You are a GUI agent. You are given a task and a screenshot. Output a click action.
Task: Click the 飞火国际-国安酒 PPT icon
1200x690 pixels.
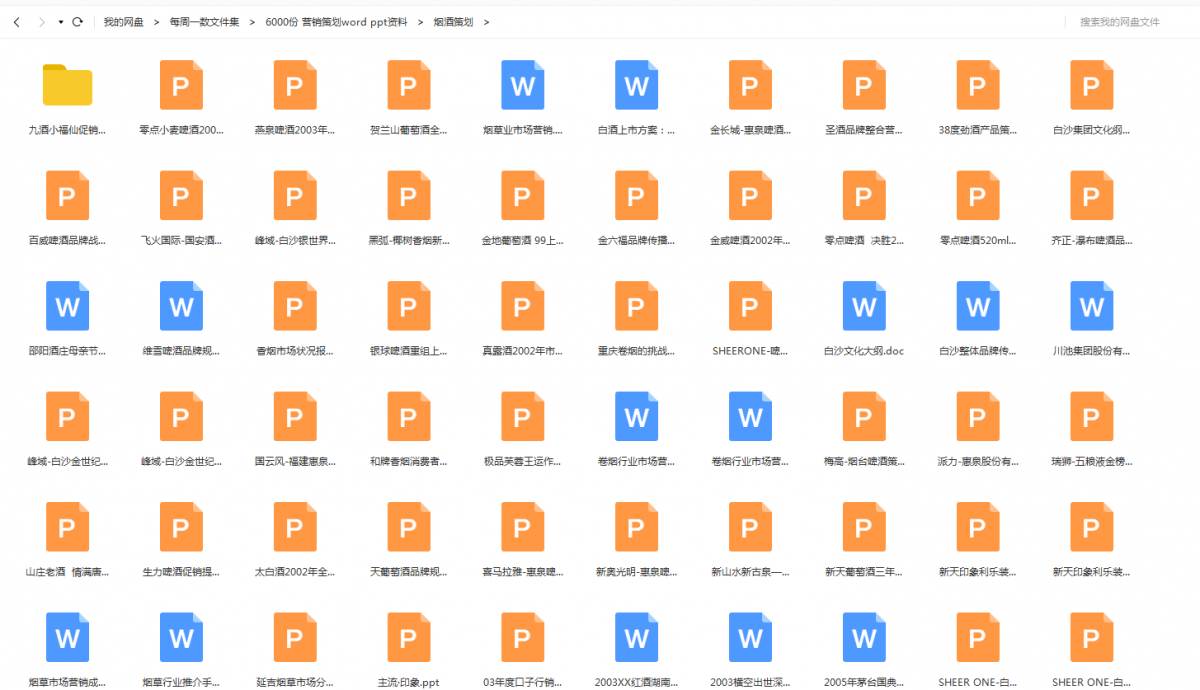(181, 195)
